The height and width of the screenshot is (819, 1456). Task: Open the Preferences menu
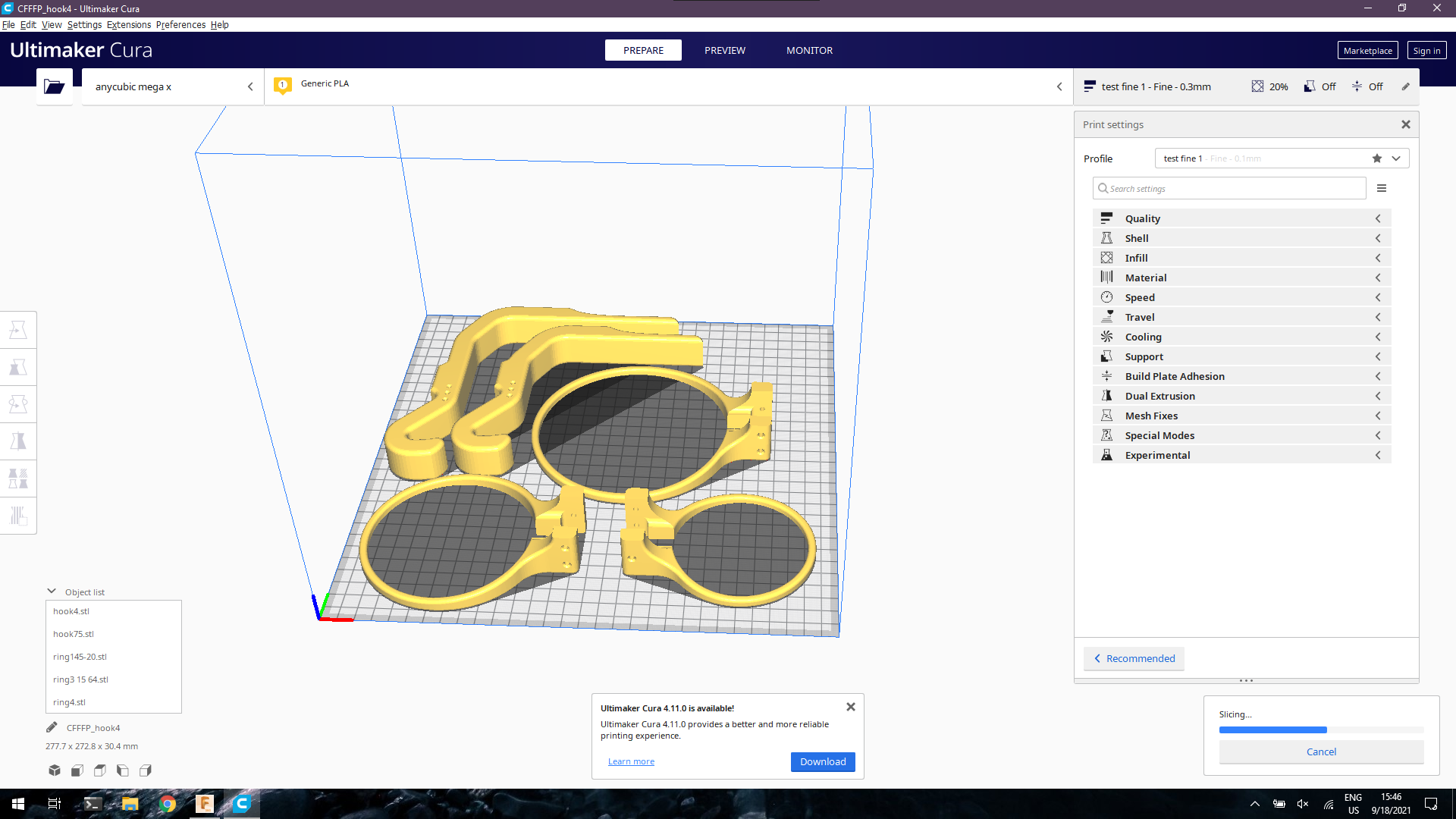coord(180,24)
